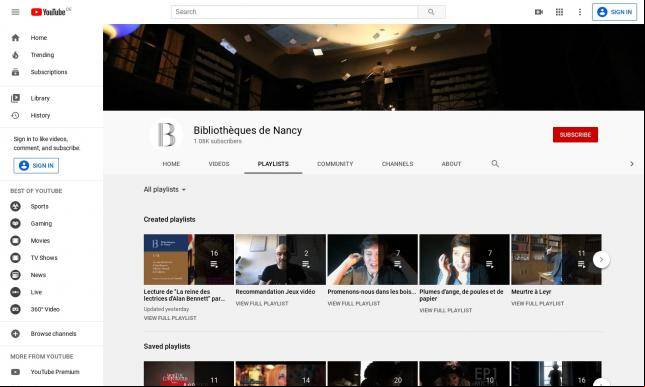Click into the Search text field
Viewport: 645px width, 387px height.
(295, 12)
